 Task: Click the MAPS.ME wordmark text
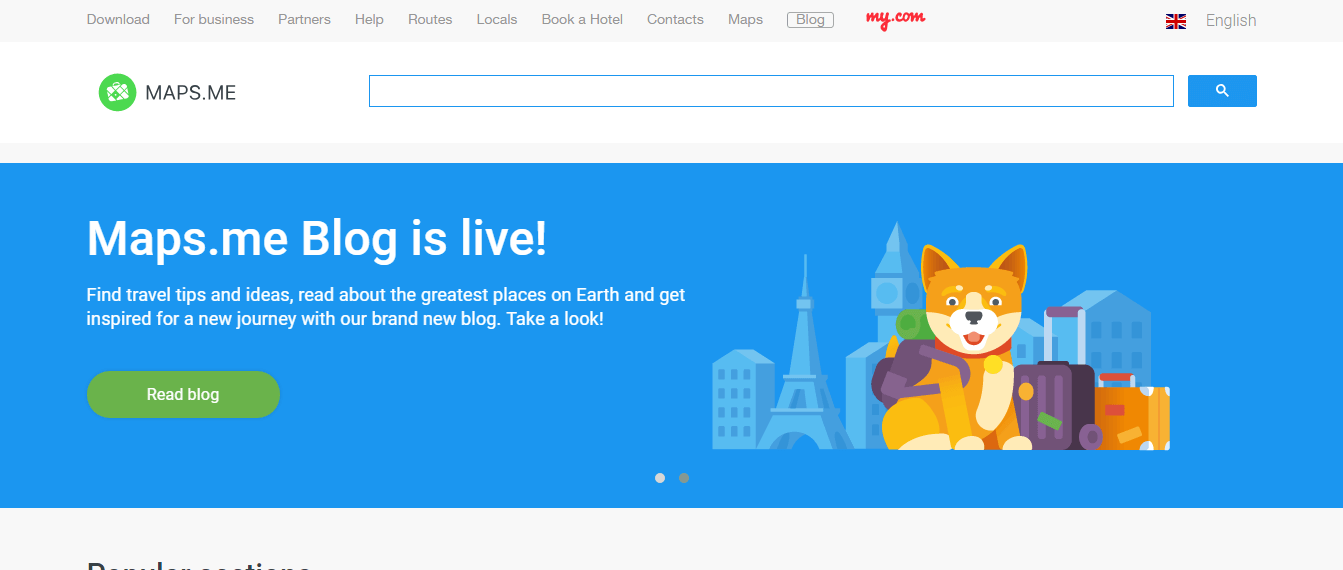coord(191,93)
